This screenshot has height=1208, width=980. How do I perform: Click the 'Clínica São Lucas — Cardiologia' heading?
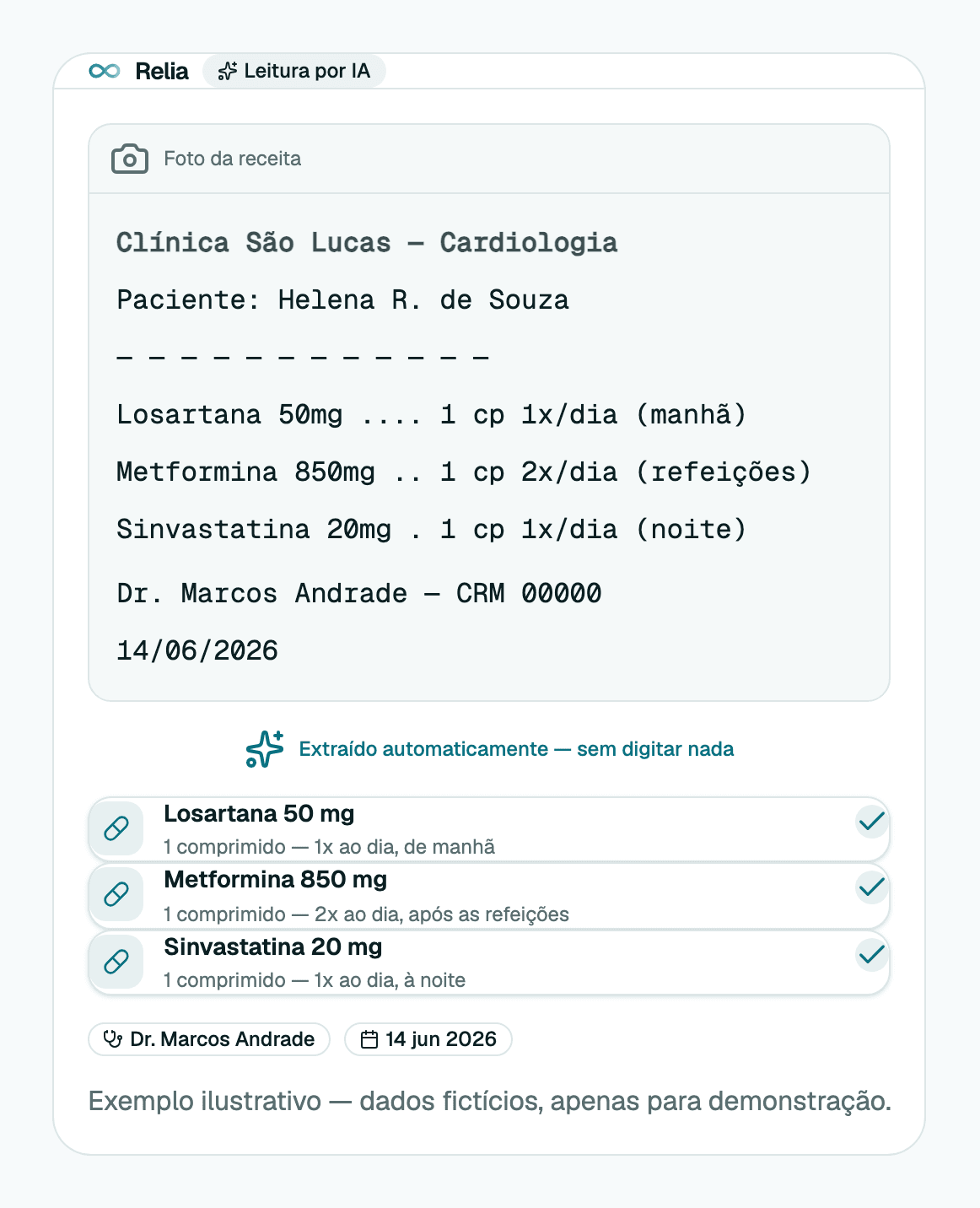367,243
